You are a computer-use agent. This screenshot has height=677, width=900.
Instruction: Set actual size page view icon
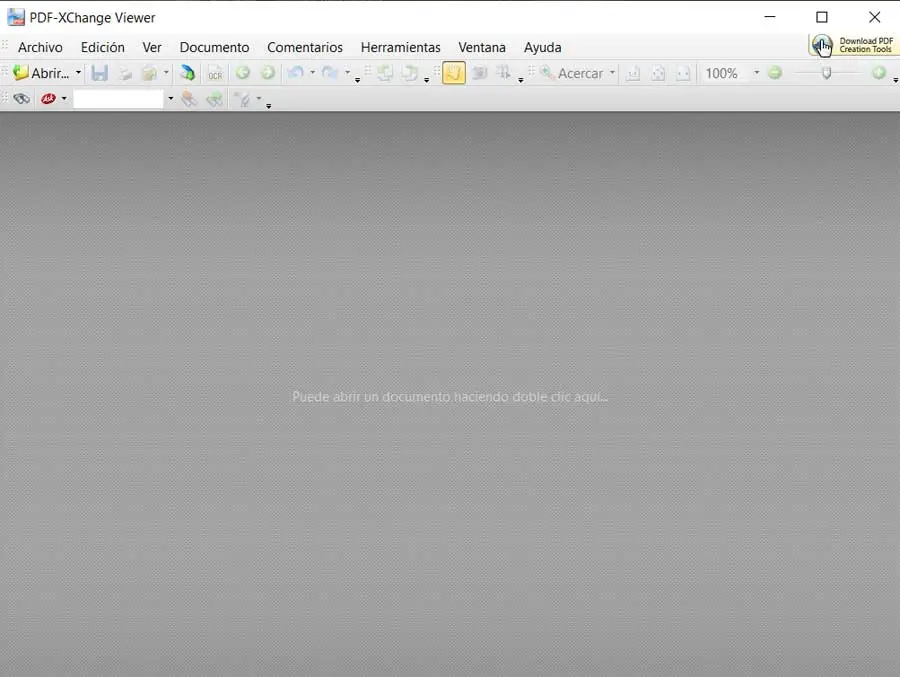pyautogui.click(x=633, y=73)
